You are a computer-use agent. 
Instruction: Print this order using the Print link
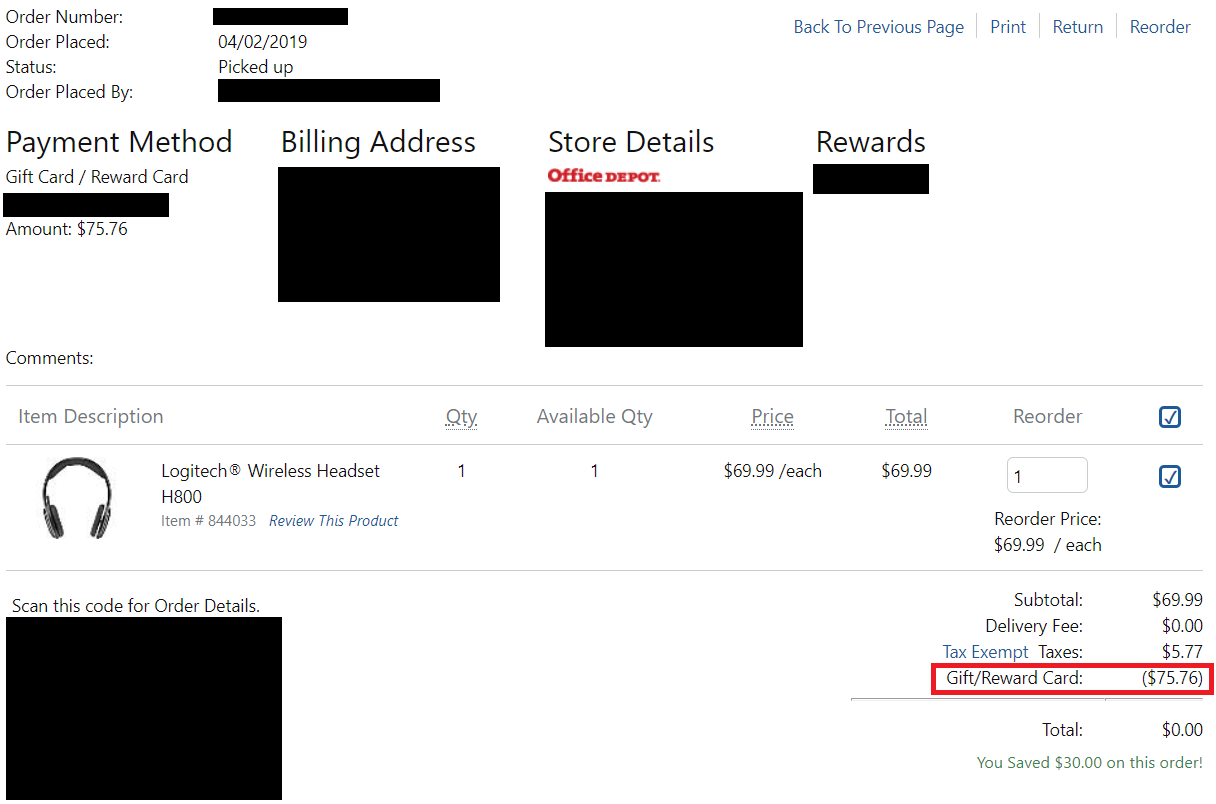[1007, 27]
